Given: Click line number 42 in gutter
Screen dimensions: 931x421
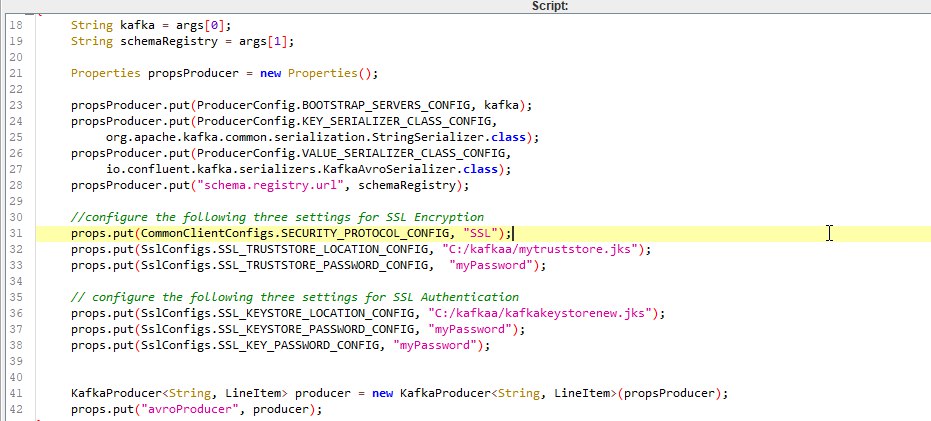Looking at the screenshot, I should click(16, 409).
